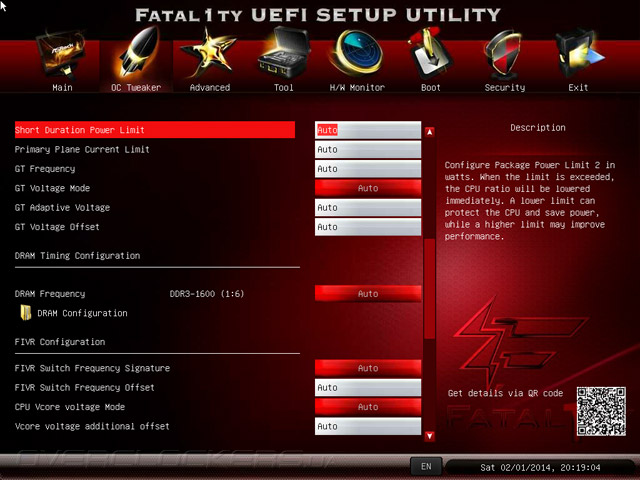Select GT Voltage Mode label

52,188
